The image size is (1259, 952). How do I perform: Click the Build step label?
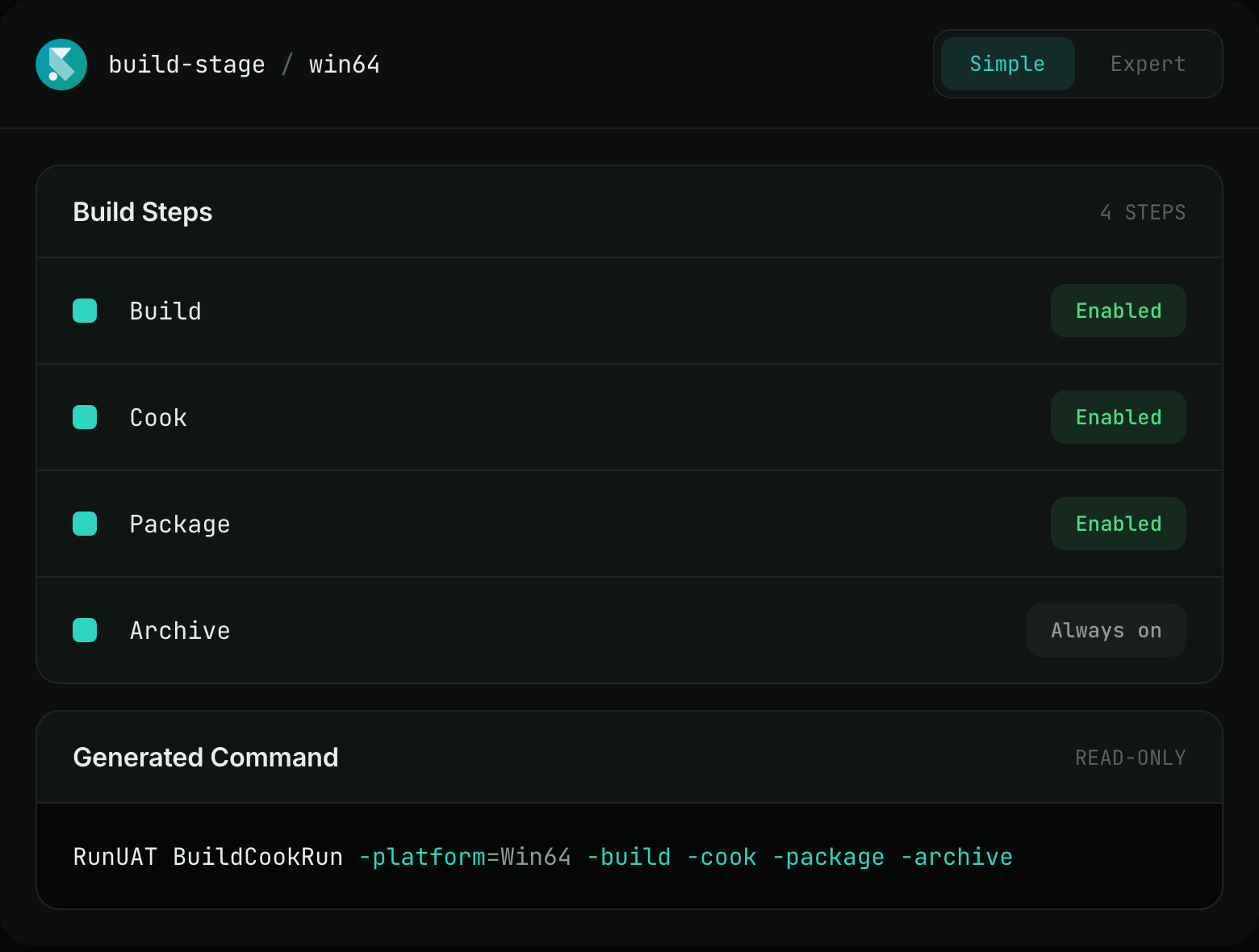165,311
